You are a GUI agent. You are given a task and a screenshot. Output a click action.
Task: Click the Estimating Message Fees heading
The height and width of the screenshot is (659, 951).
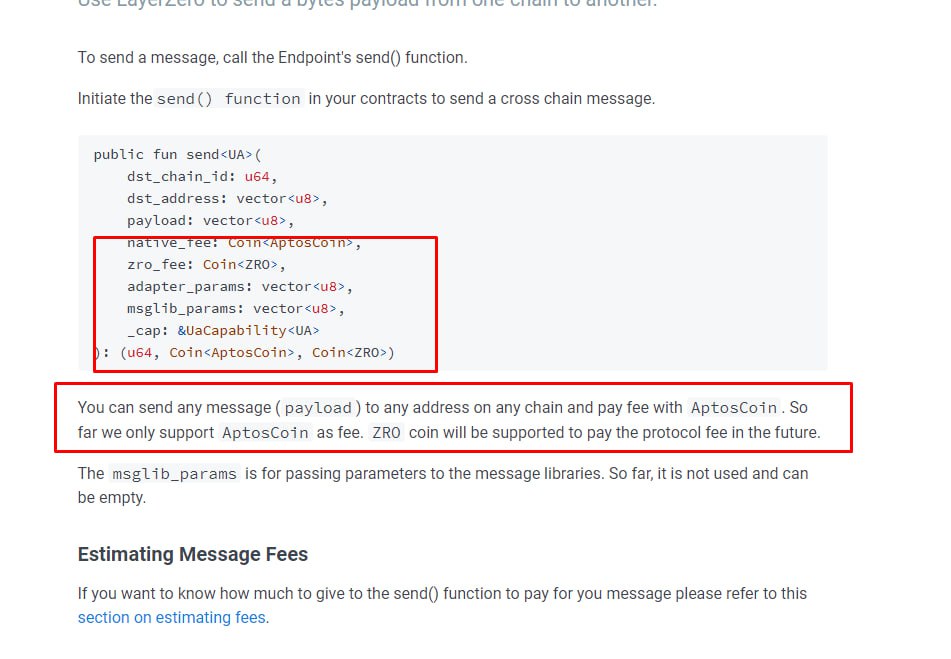tap(193, 554)
